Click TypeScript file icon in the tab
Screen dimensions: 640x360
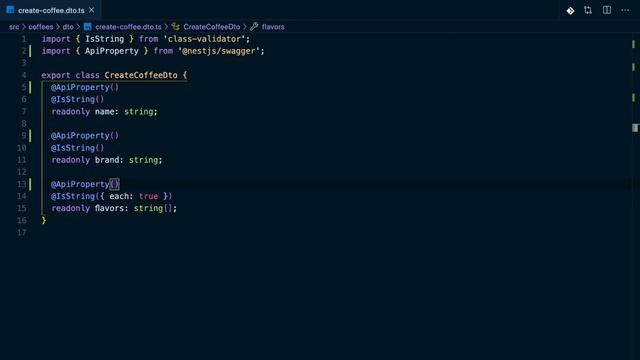10,10
